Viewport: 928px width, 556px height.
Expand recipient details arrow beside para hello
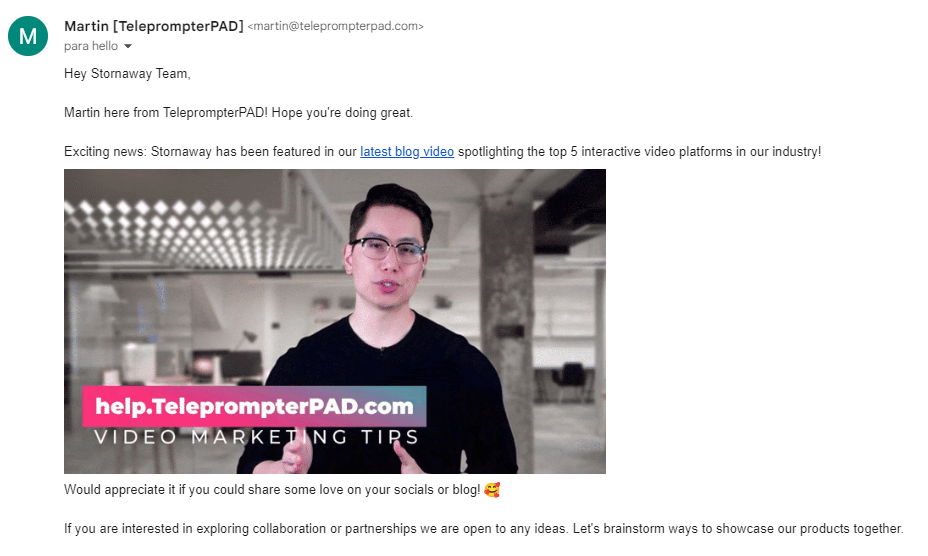point(128,46)
